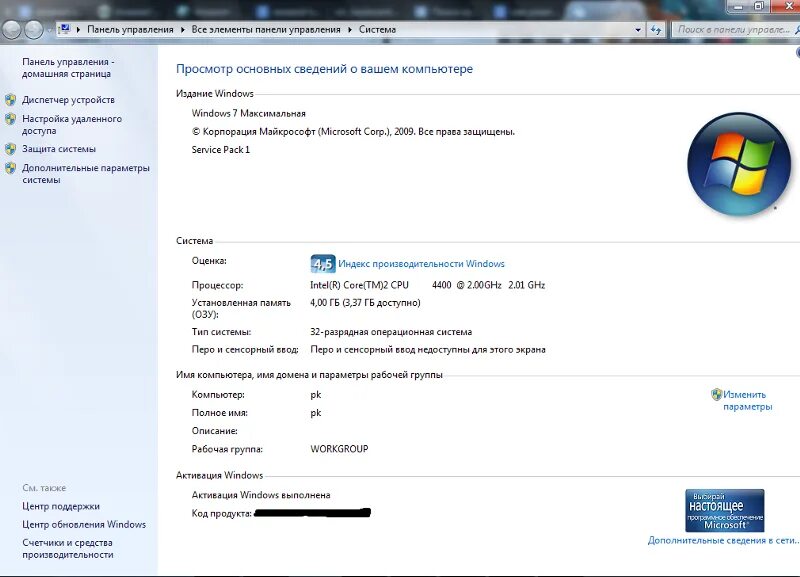Expand arrow after Все элементы панели управления
The height and width of the screenshot is (577, 800).
pyautogui.click(x=349, y=30)
